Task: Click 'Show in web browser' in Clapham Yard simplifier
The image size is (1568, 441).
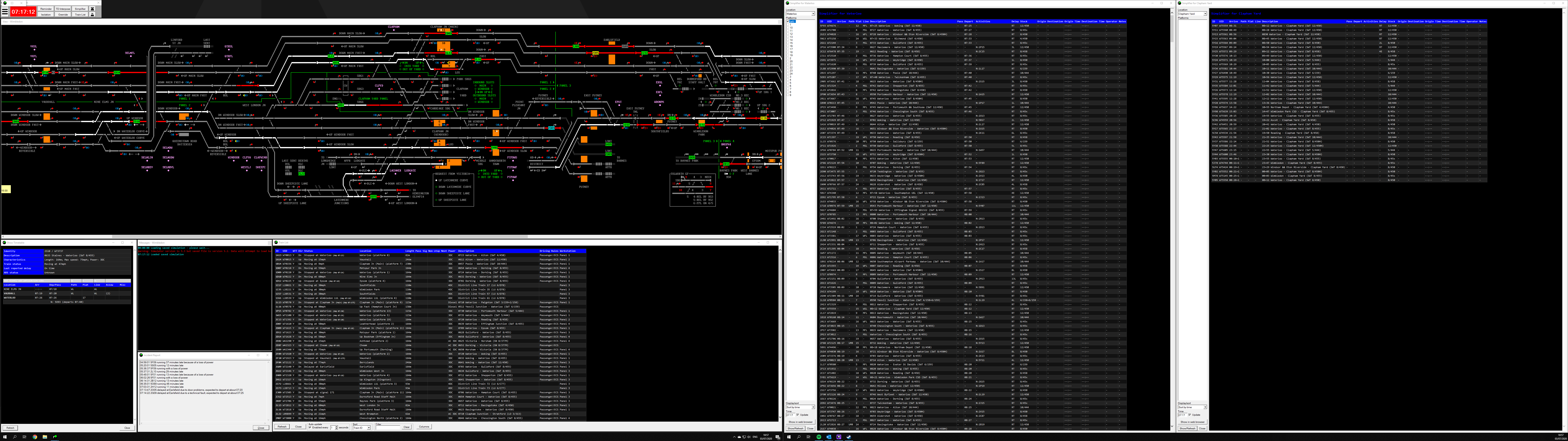Action: (x=1192, y=422)
